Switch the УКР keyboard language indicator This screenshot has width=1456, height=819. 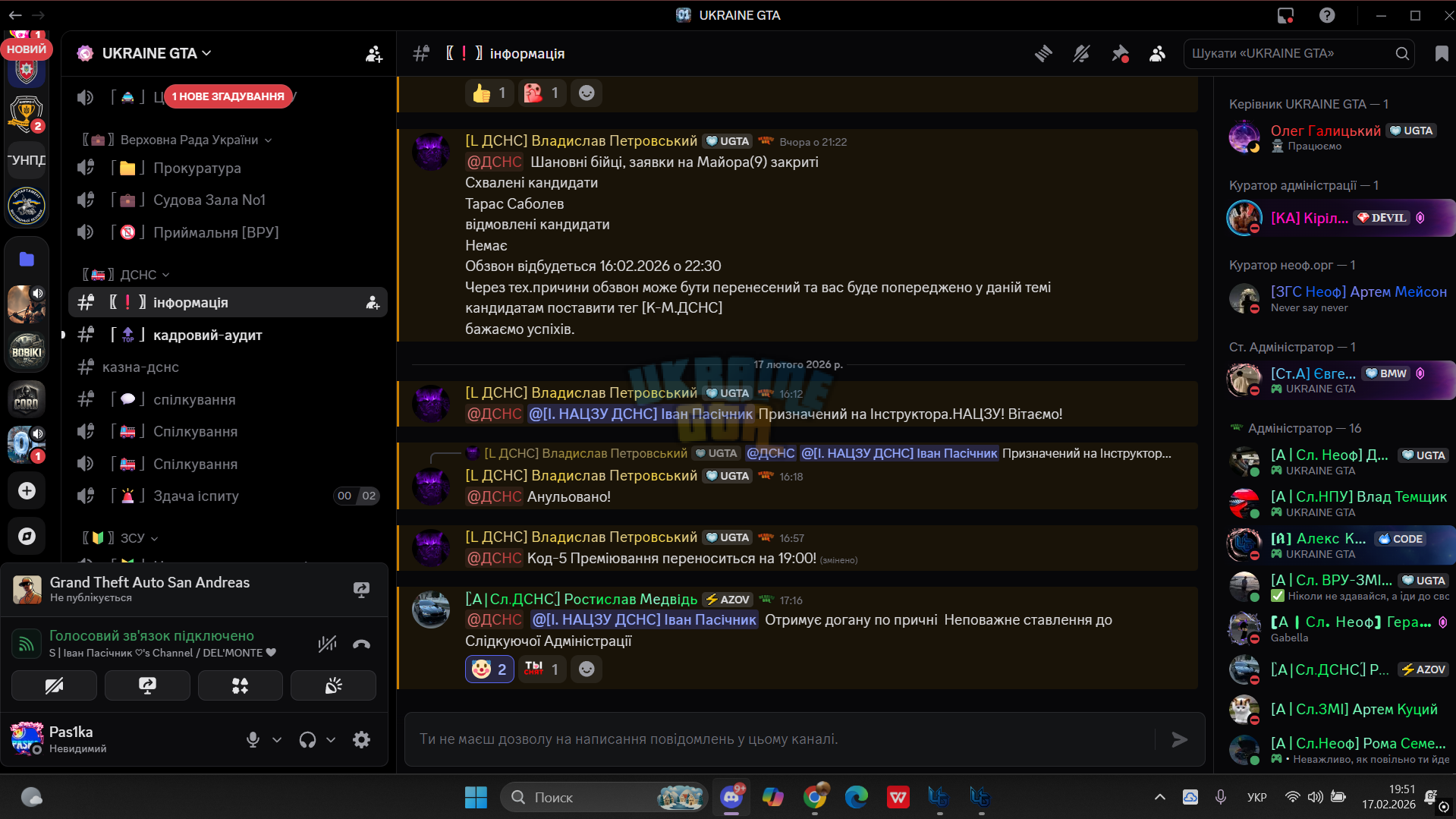(x=1256, y=797)
